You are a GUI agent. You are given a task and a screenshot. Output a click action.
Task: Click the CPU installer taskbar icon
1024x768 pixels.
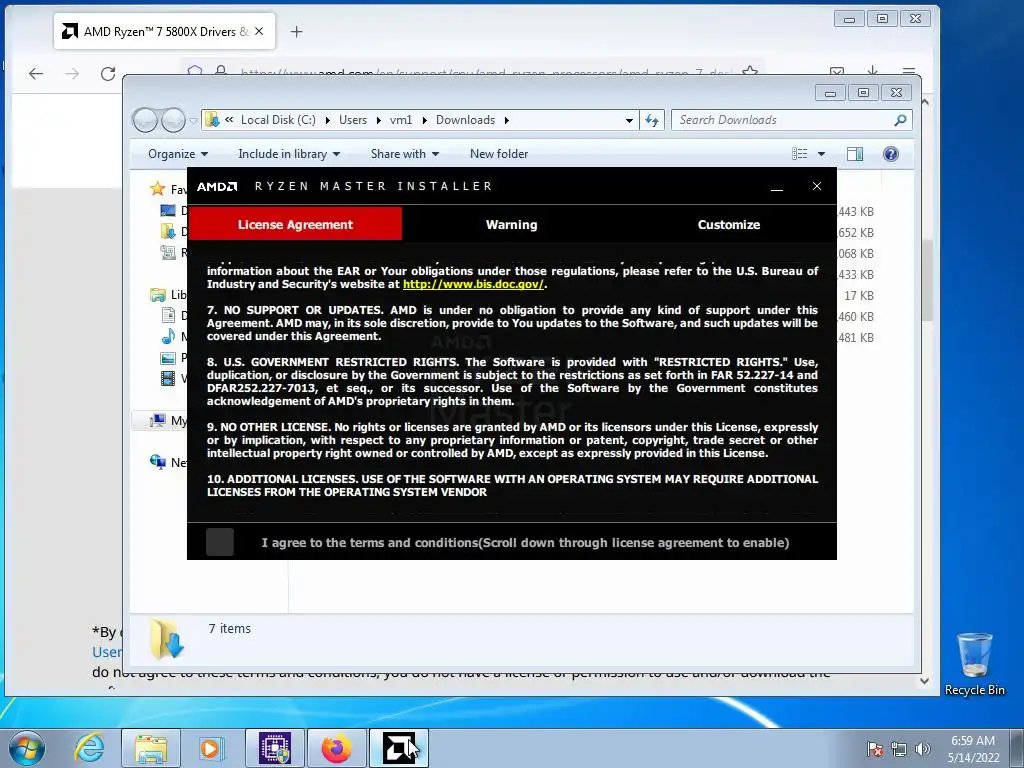click(x=274, y=748)
